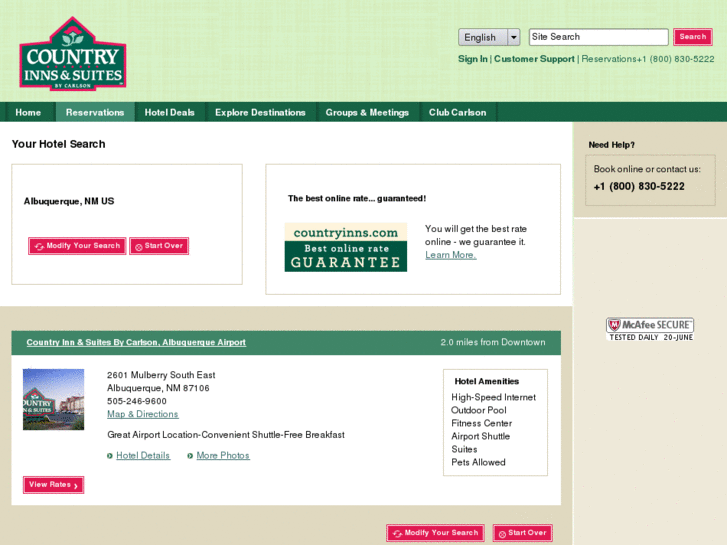Image resolution: width=727 pixels, height=545 pixels.
Task: Click the Pets Allowed amenity text
Action: [x=478, y=462]
